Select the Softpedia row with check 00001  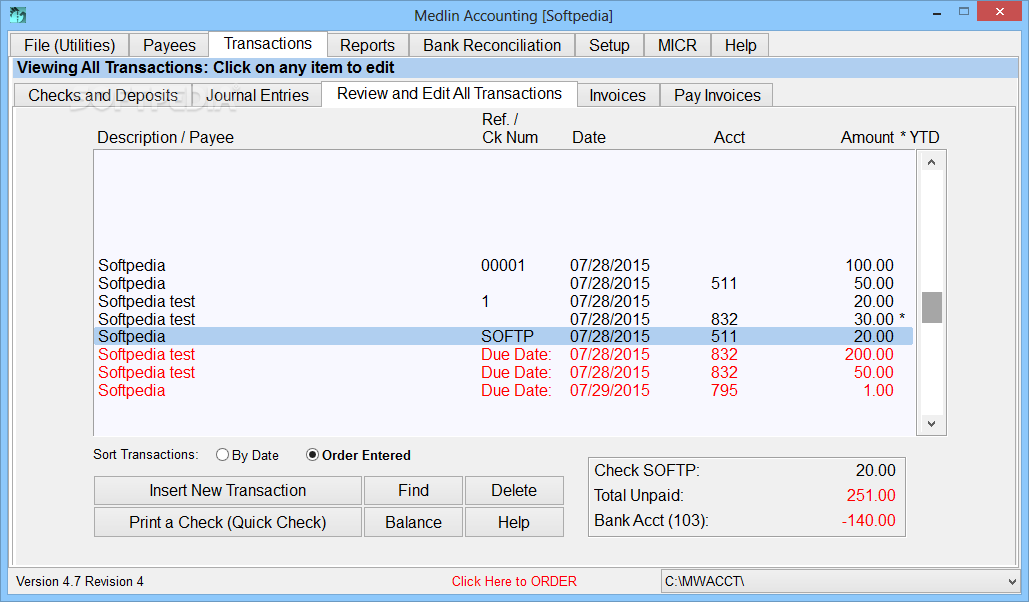point(503,265)
